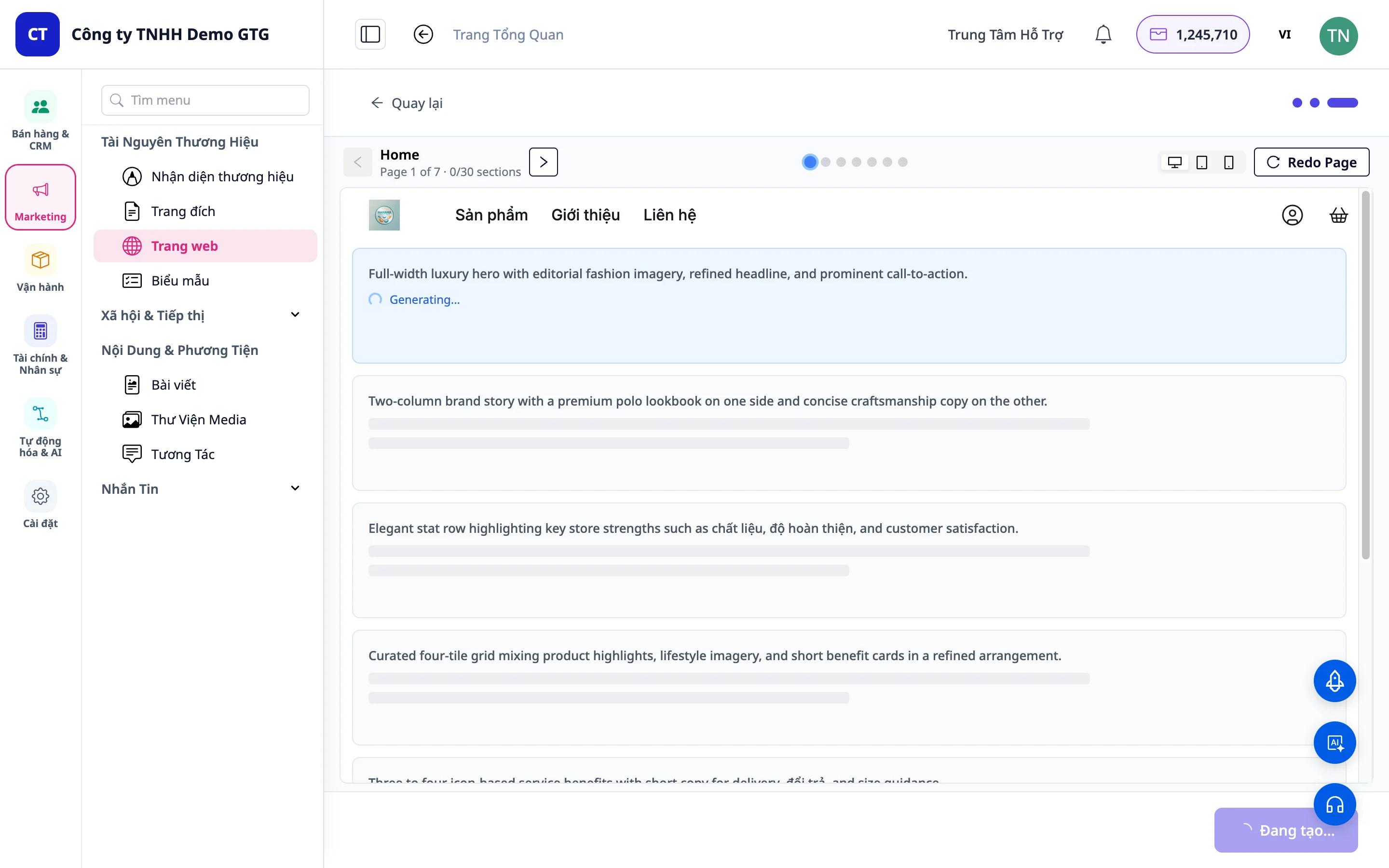This screenshot has height=868, width=1389.
Task: Open Cài đặt gear settings
Action: [40, 504]
